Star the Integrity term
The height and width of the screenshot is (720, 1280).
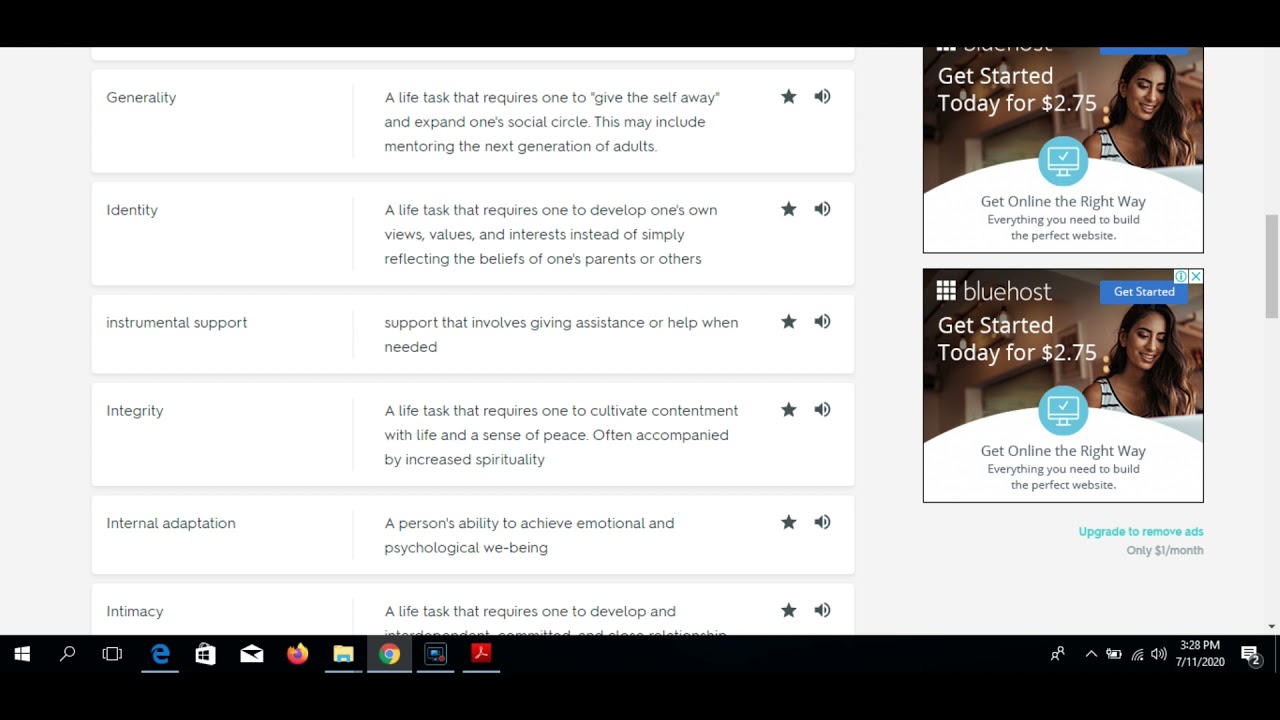pos(789,409)
